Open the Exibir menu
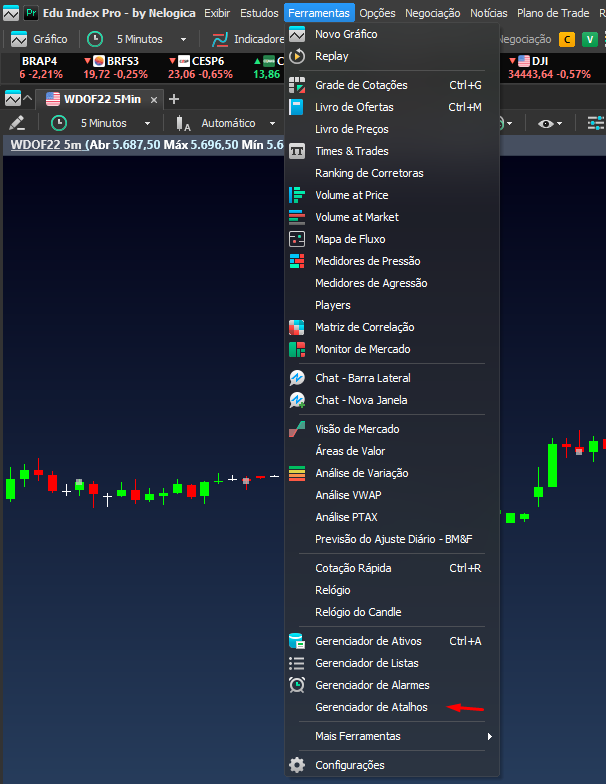Viewport: 606px width, 784px height. click(217, 13)
